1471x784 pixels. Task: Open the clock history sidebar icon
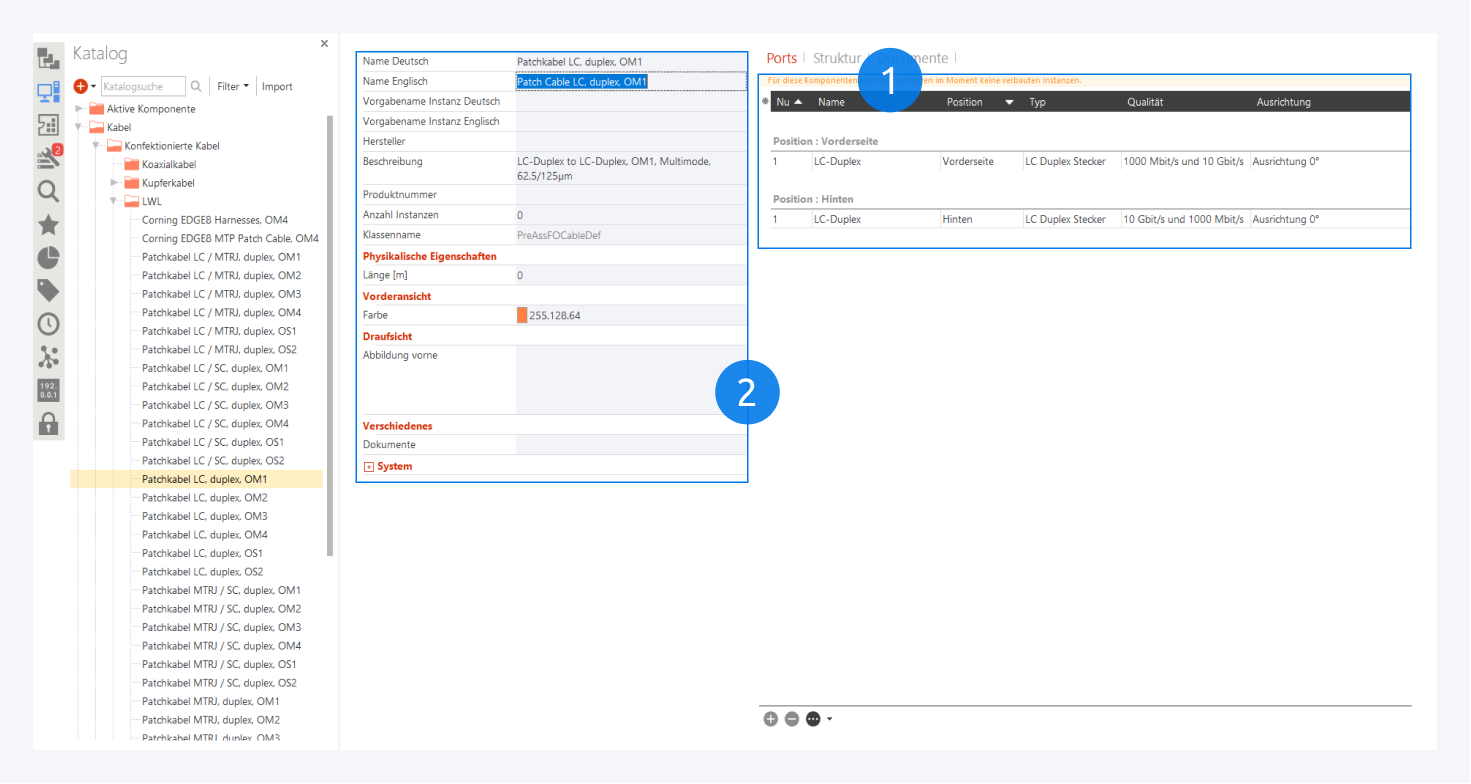click(x=48, y=323)
